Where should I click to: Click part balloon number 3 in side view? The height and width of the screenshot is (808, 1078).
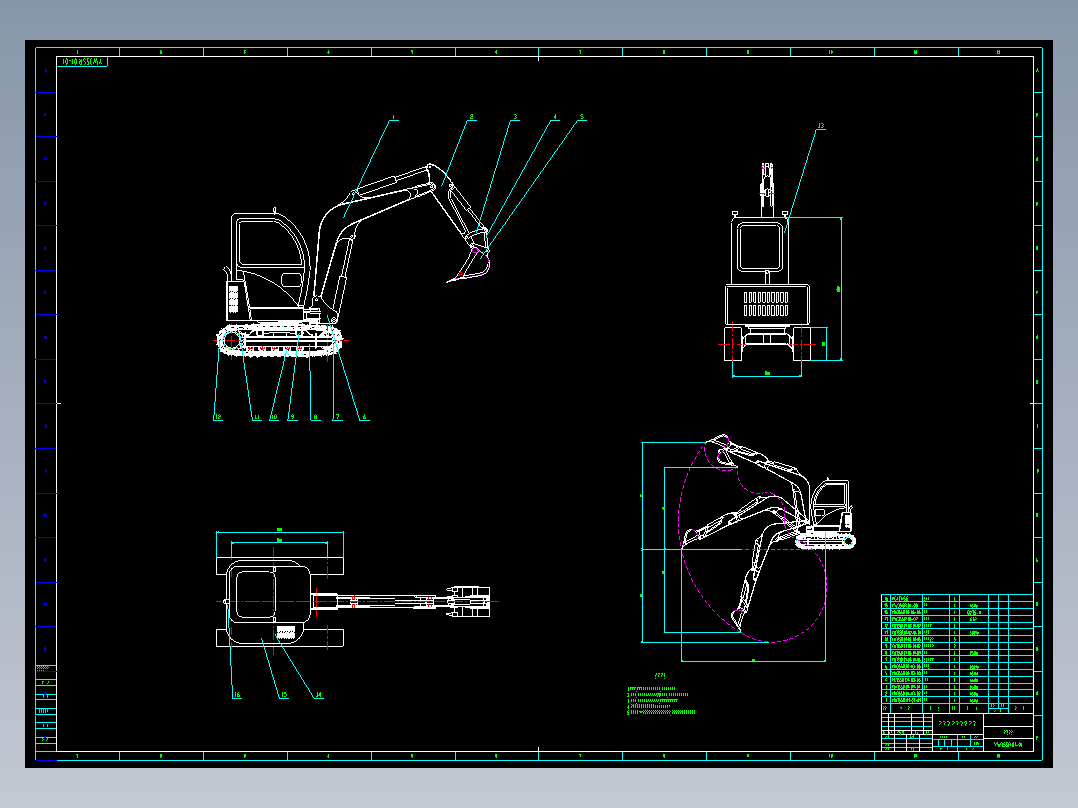515,117
